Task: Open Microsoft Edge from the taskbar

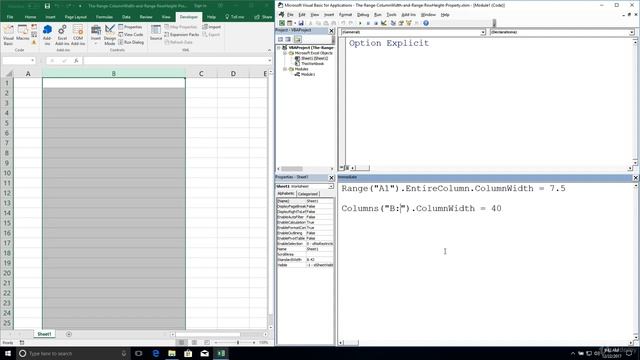Action: (x=156, y=353)
